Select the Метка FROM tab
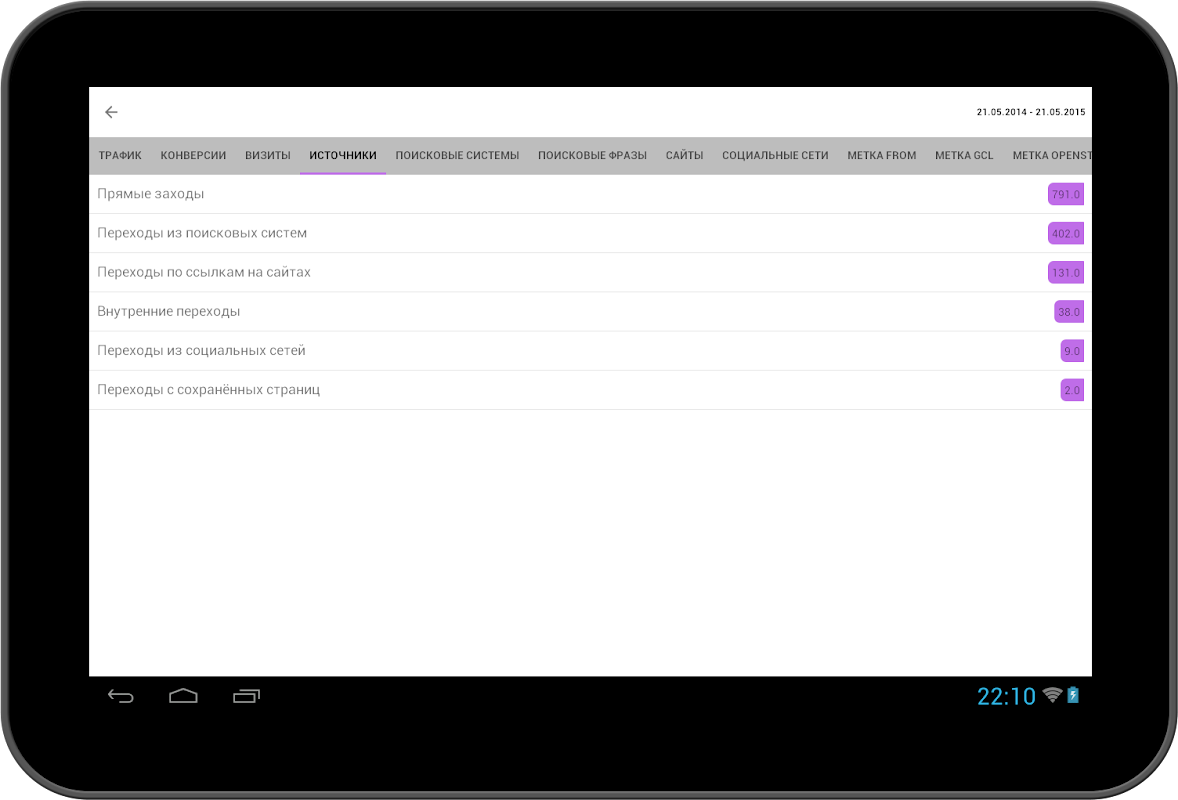The image size is (1178, 800). (882, 155)
